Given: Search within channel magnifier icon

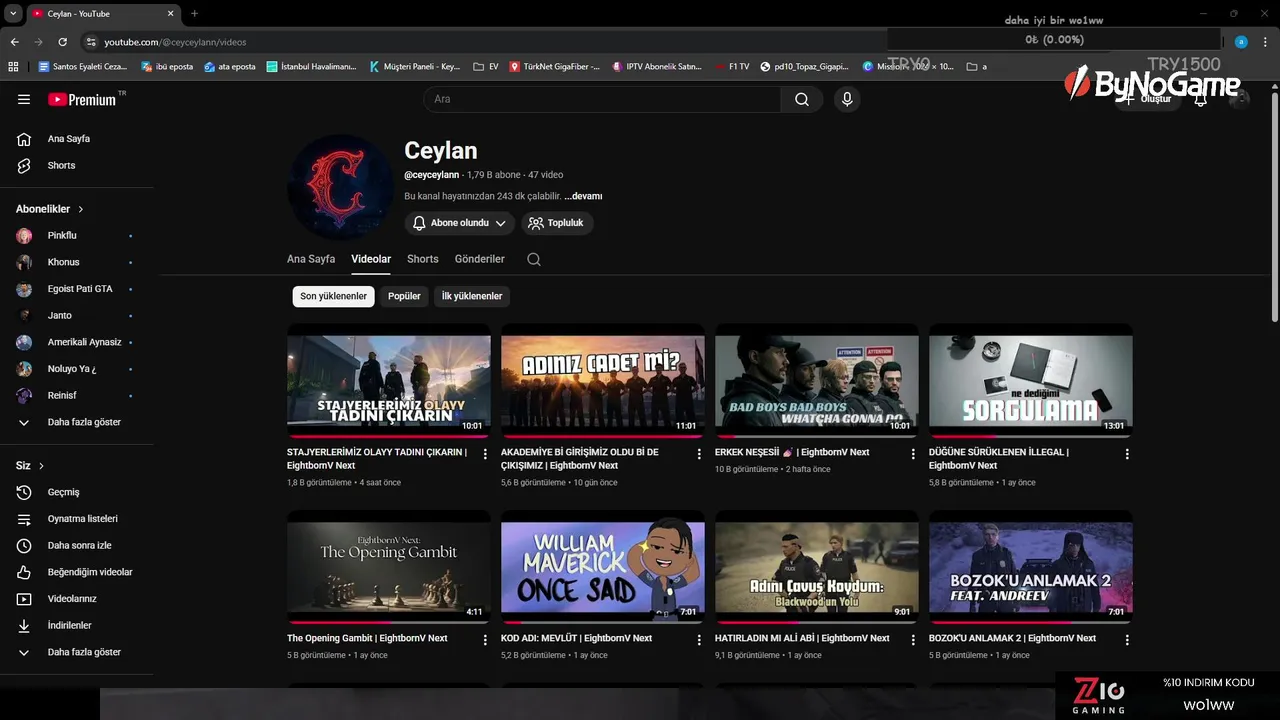Looking at the screenshot, I should [x=534, y=259].
